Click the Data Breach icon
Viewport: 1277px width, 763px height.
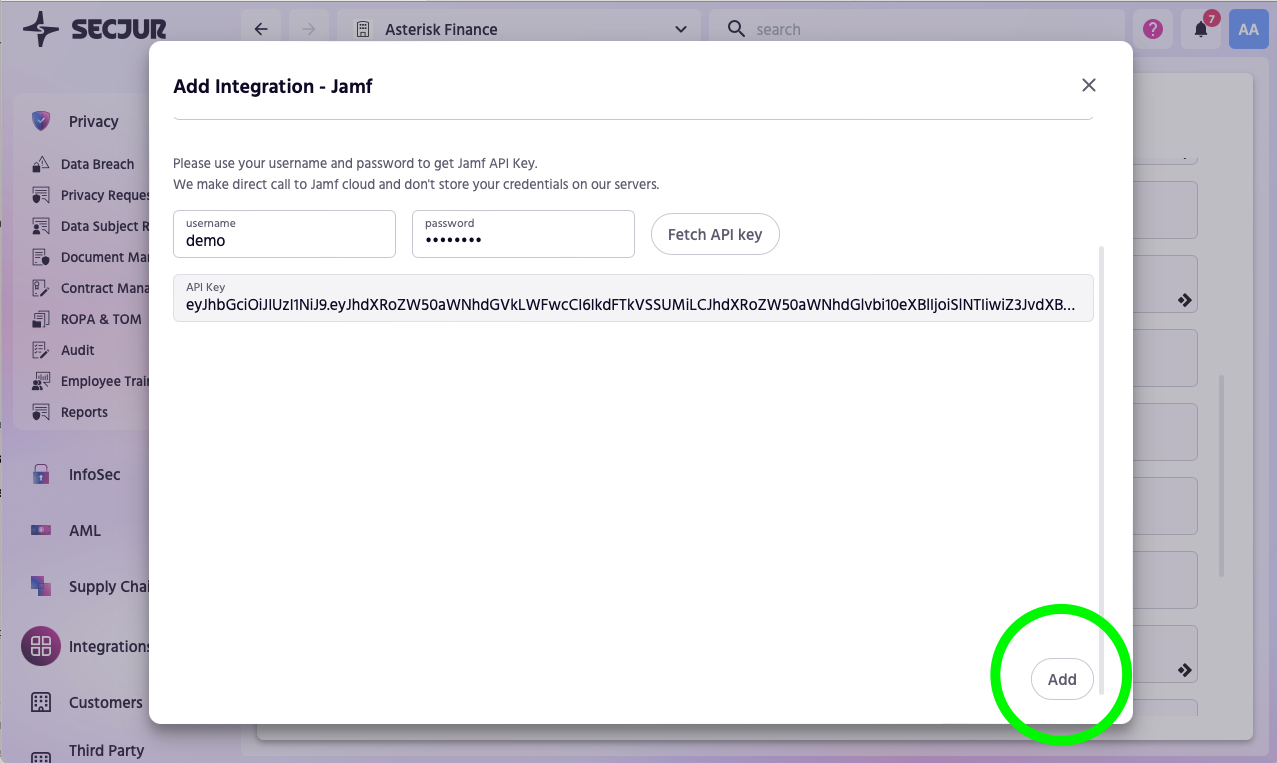41,164
